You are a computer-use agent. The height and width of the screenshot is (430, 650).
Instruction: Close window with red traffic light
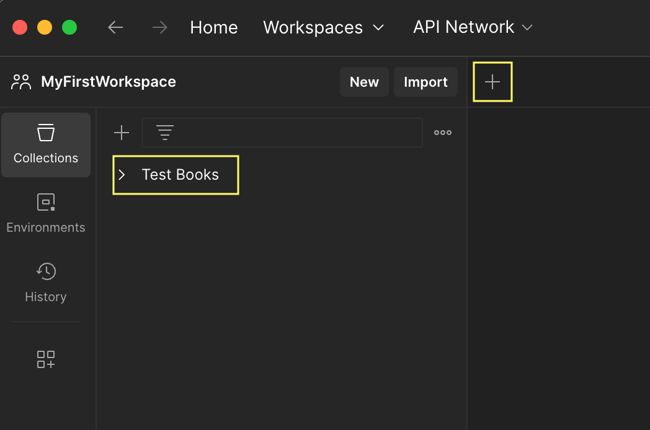click(20, 27)
